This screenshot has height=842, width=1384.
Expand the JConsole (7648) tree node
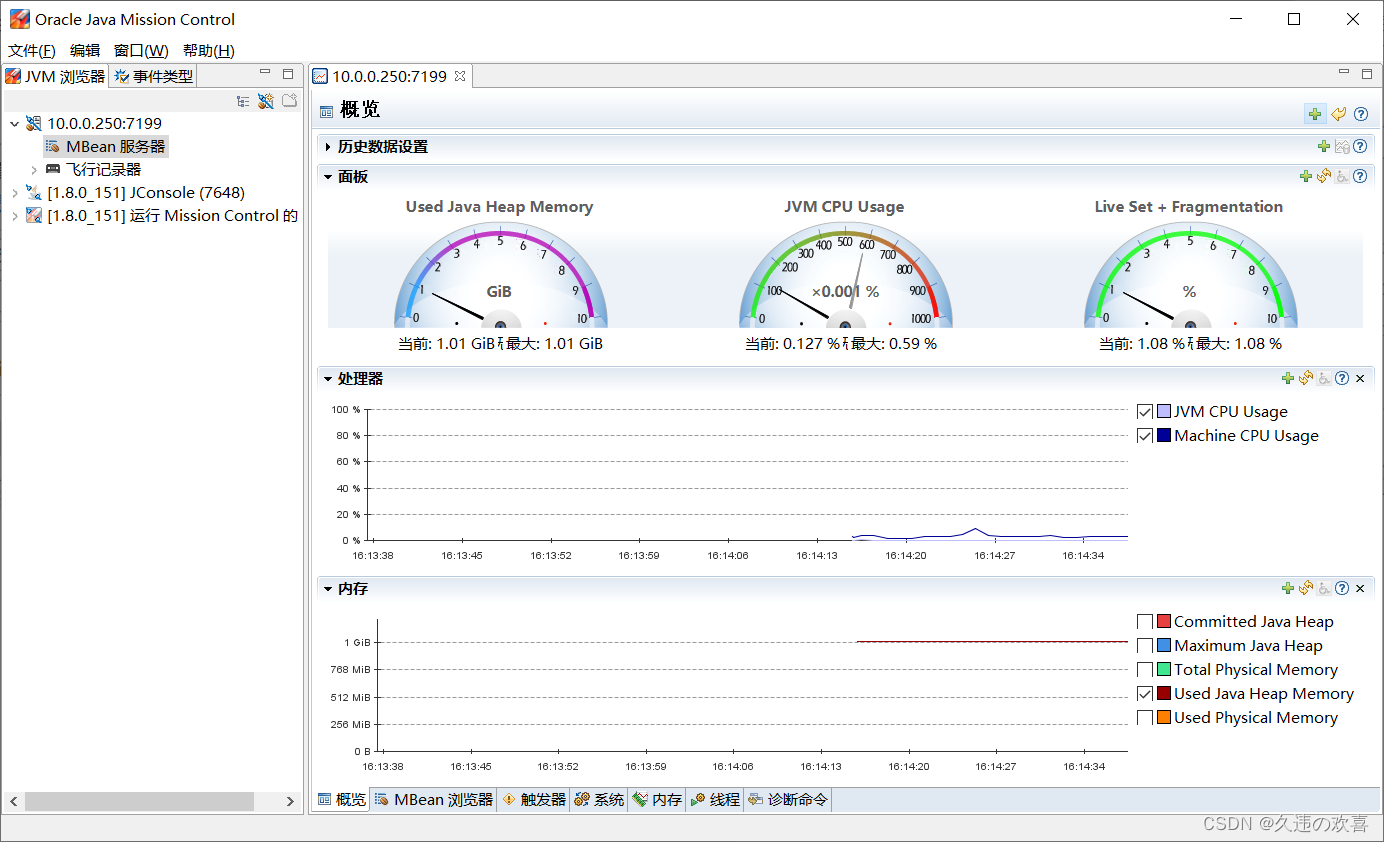point(14,193)
